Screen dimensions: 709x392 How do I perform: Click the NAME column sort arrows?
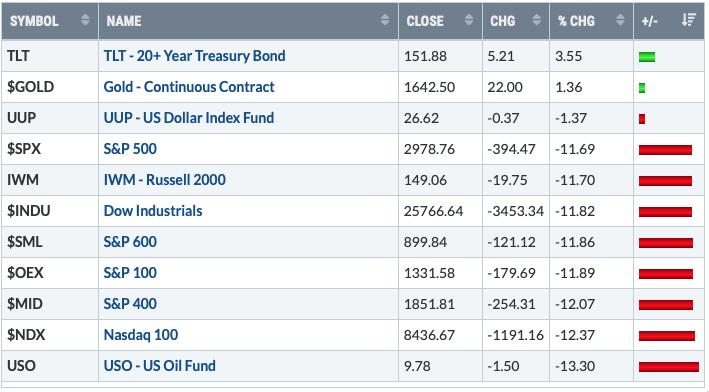click(x=385, y=20)
